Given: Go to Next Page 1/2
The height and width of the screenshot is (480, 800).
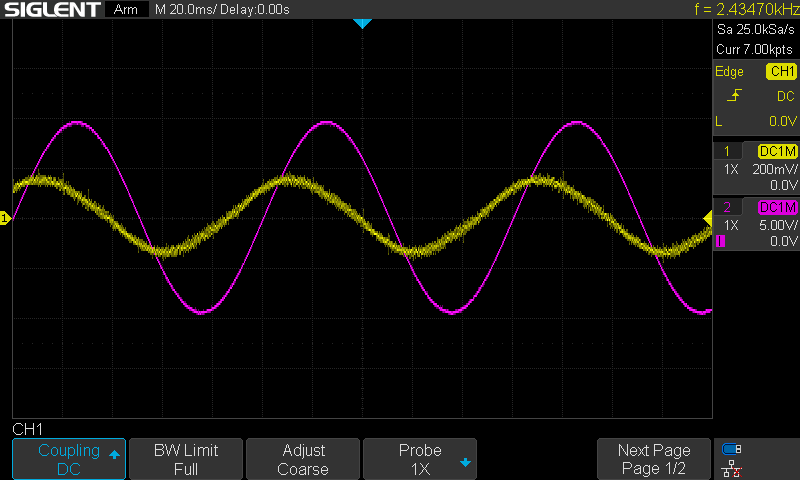Looking at the screenshot, I should click(654, 459).
